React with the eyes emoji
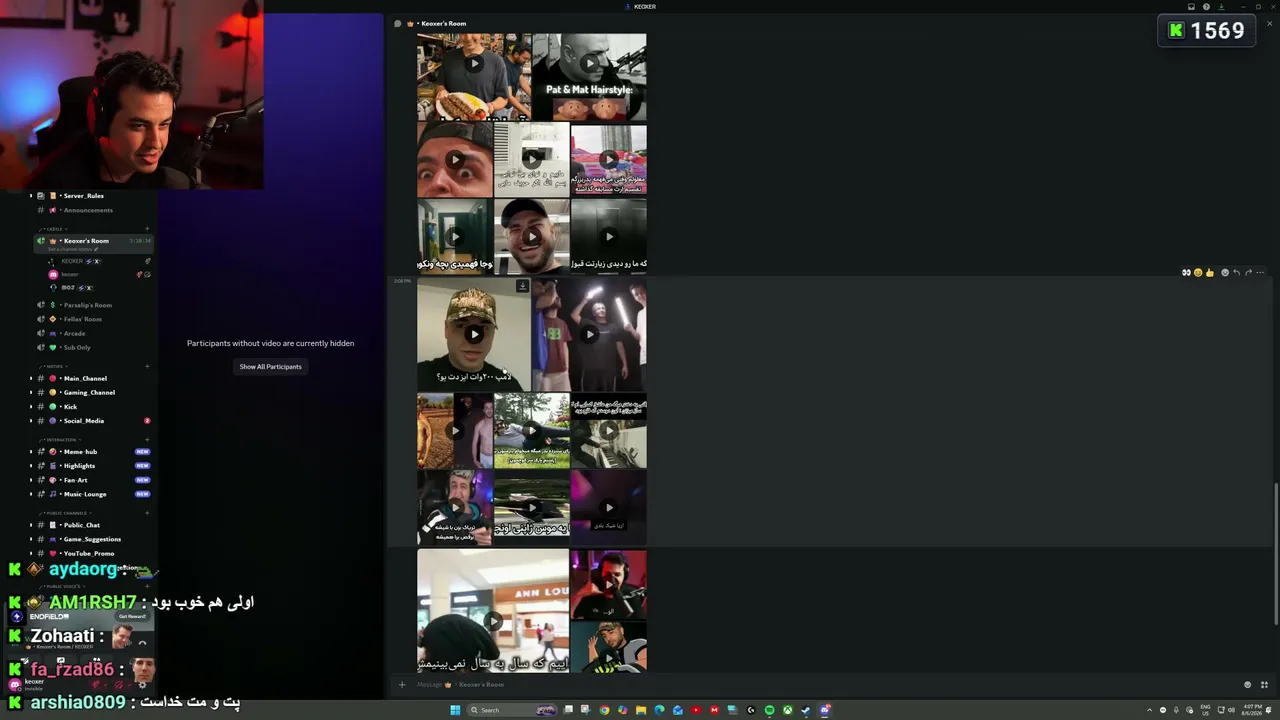 pos(1186,272)
